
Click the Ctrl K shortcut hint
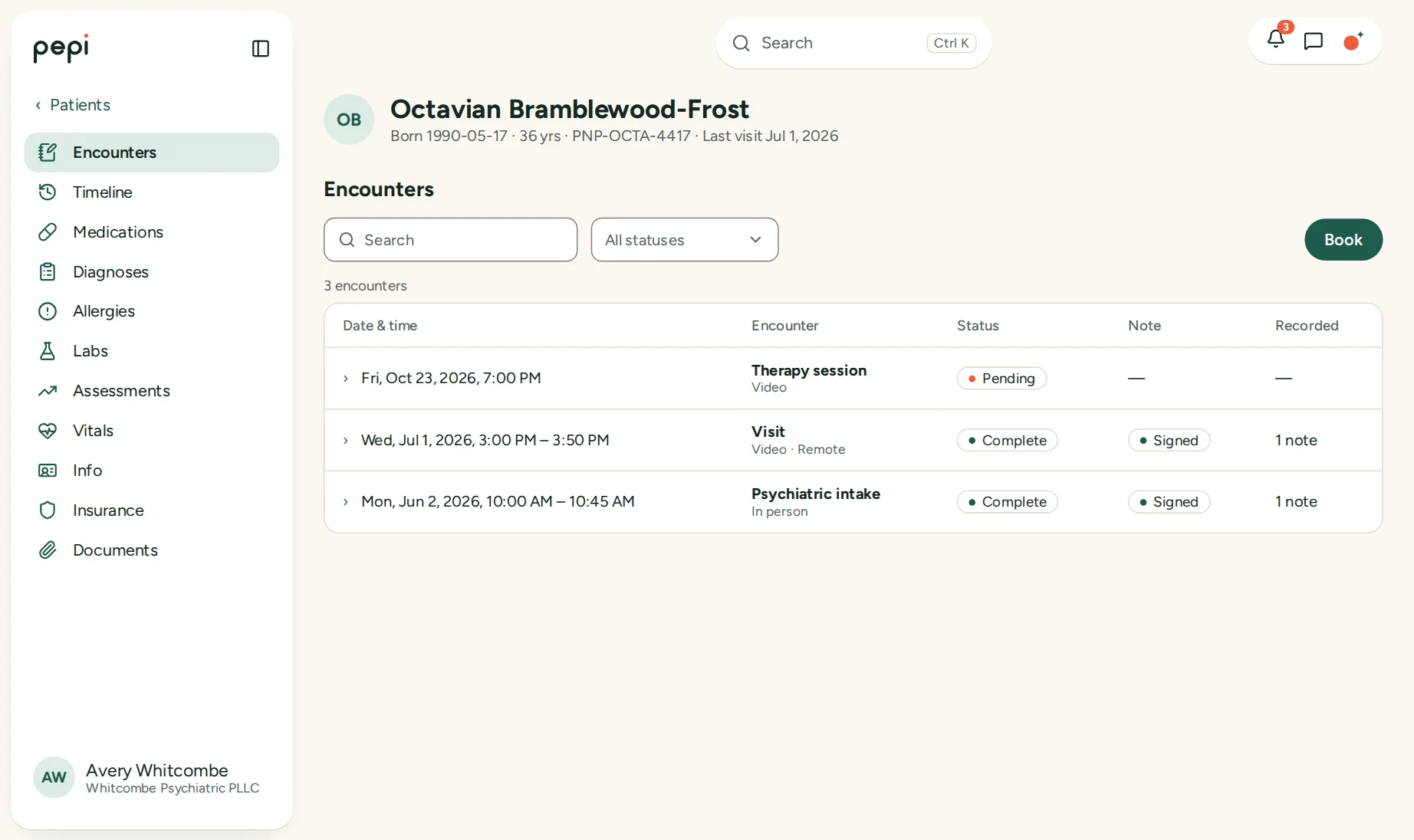coord(951,44)
